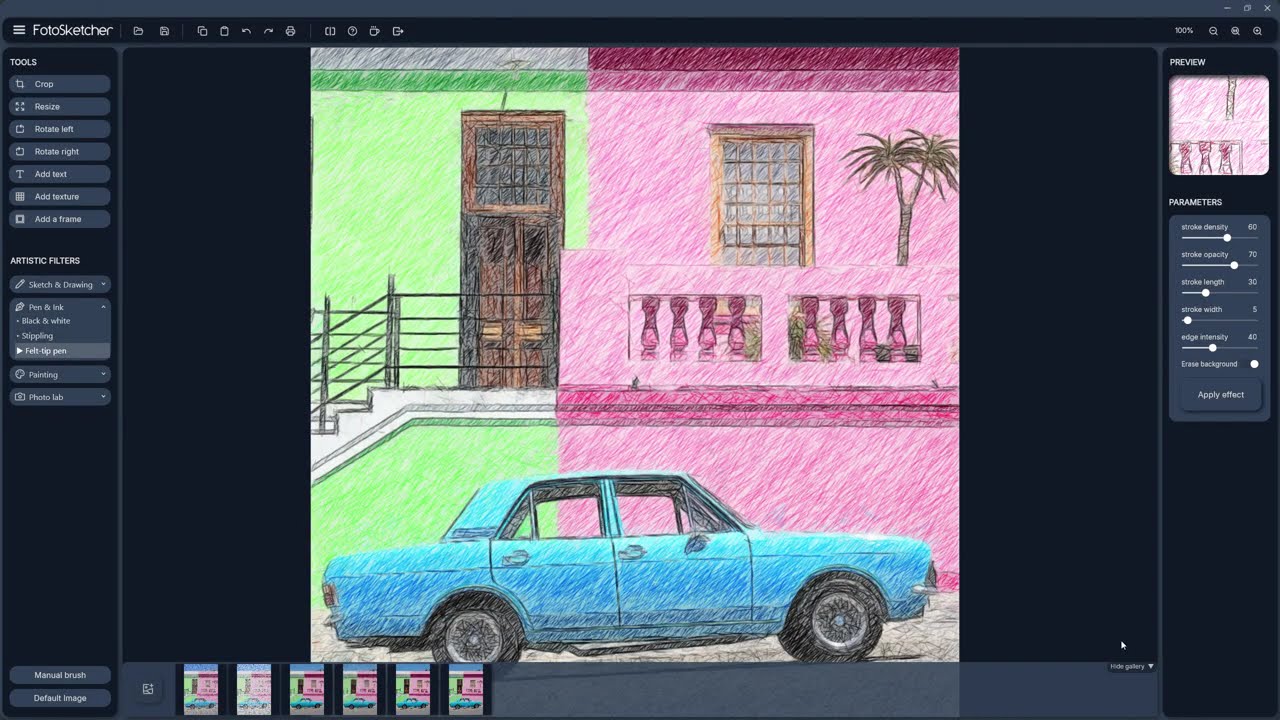Screen dimensions: 1280x720
Task: Expand the Photo lab filter group
Action: click(x=60, y=397)
